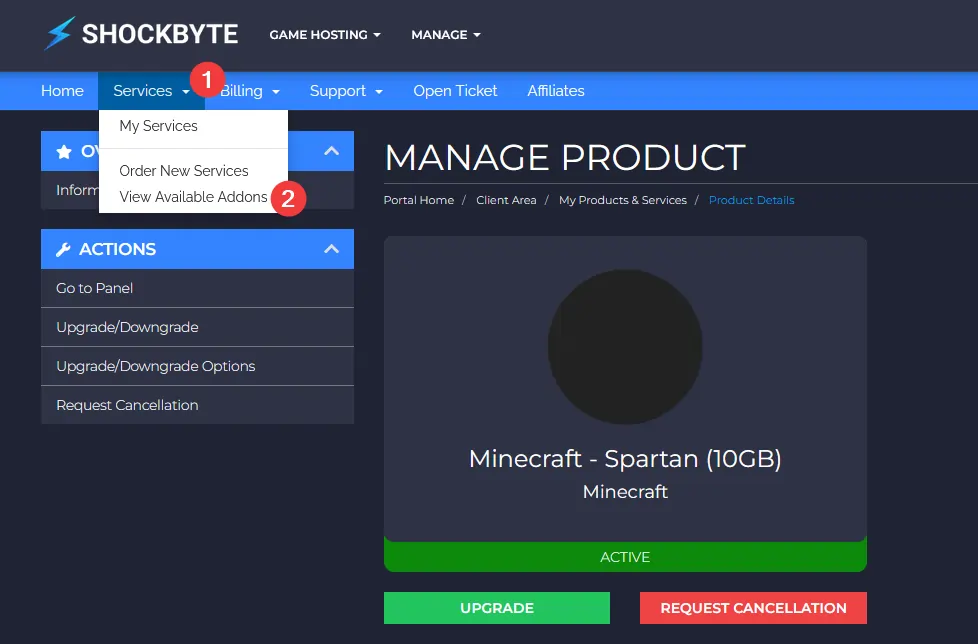The height and width of the screenshot is (644, 978).
Task: Open the Game Hosting dropdown
Action: tap(325, 35)
